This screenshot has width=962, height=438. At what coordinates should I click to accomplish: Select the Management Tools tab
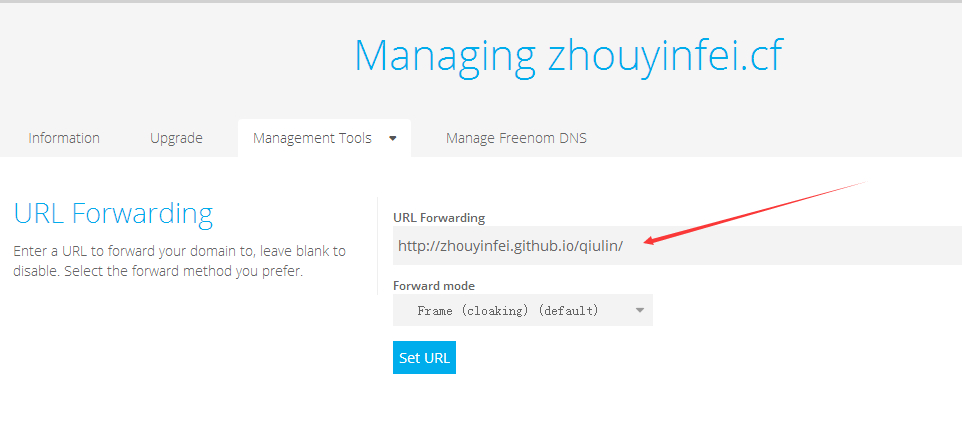click(312, 138)
